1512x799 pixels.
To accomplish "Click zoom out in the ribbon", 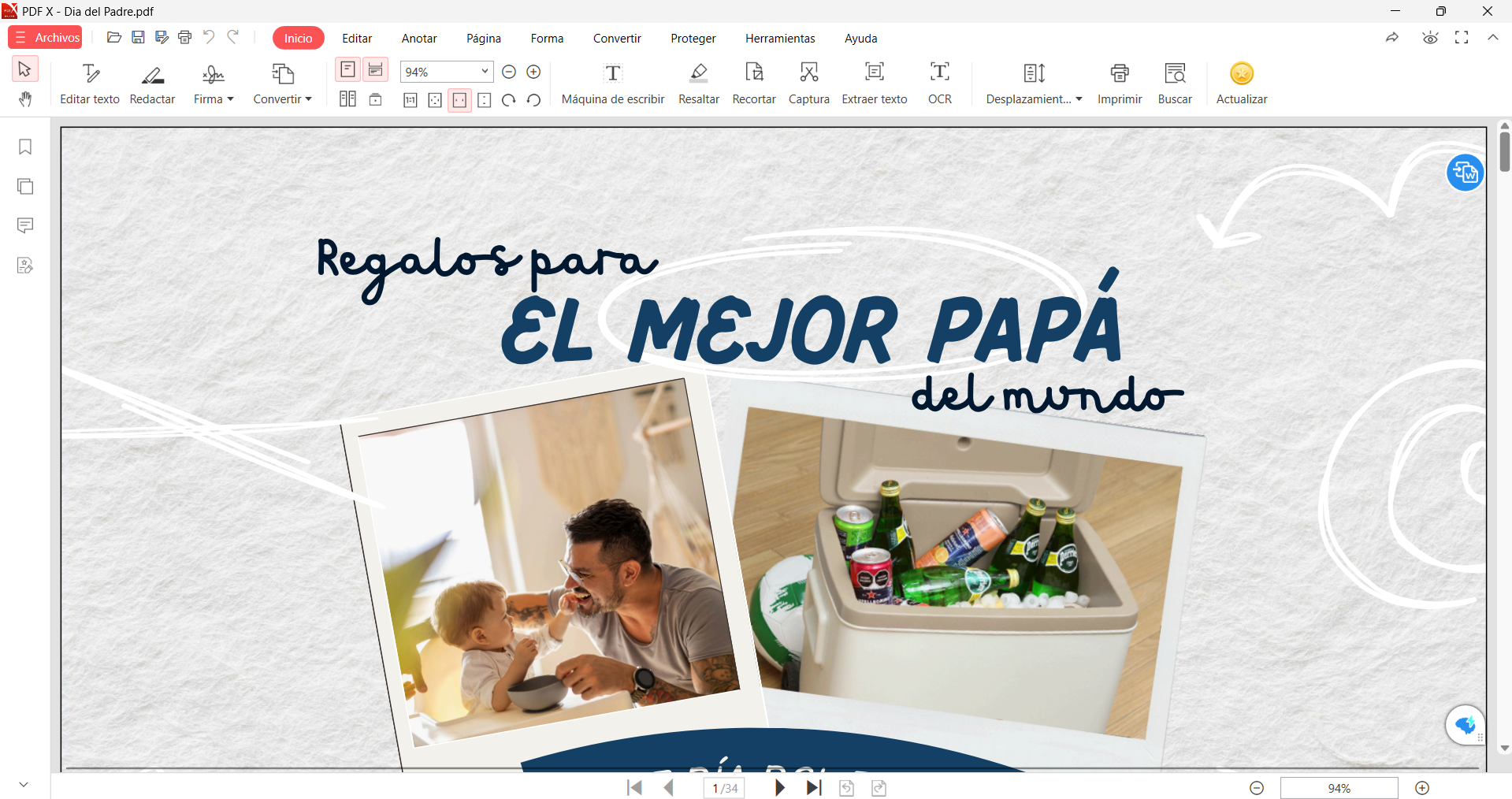I will [x=509, y=72].
